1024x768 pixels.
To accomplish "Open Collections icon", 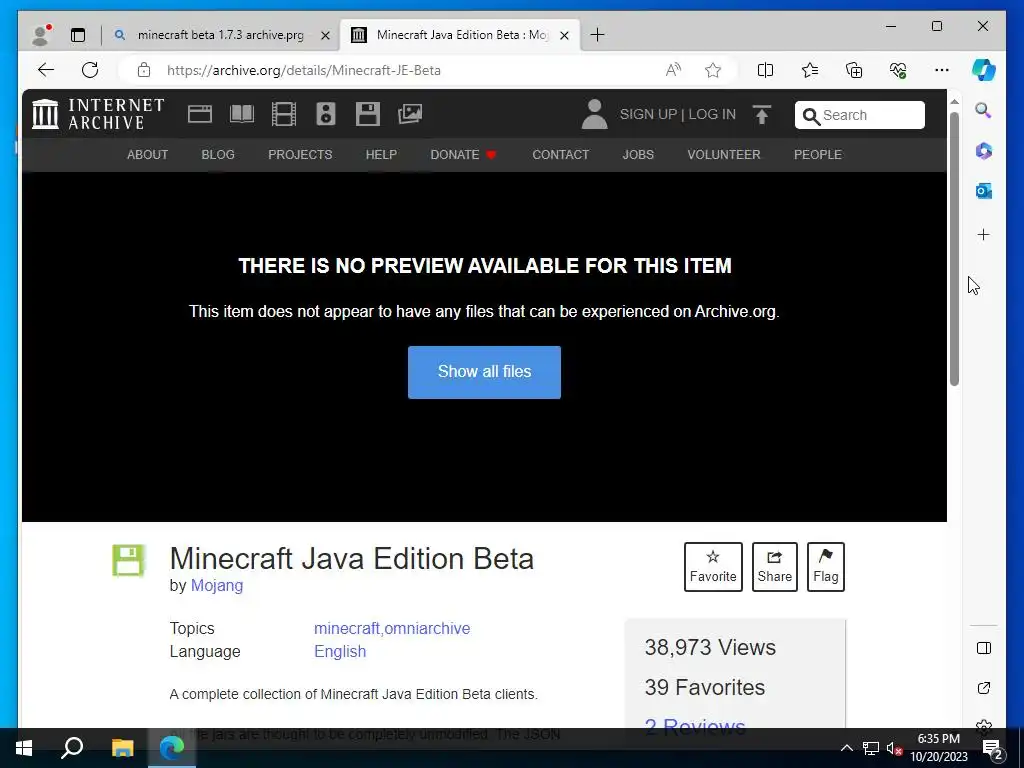I will tap(854, 70).
